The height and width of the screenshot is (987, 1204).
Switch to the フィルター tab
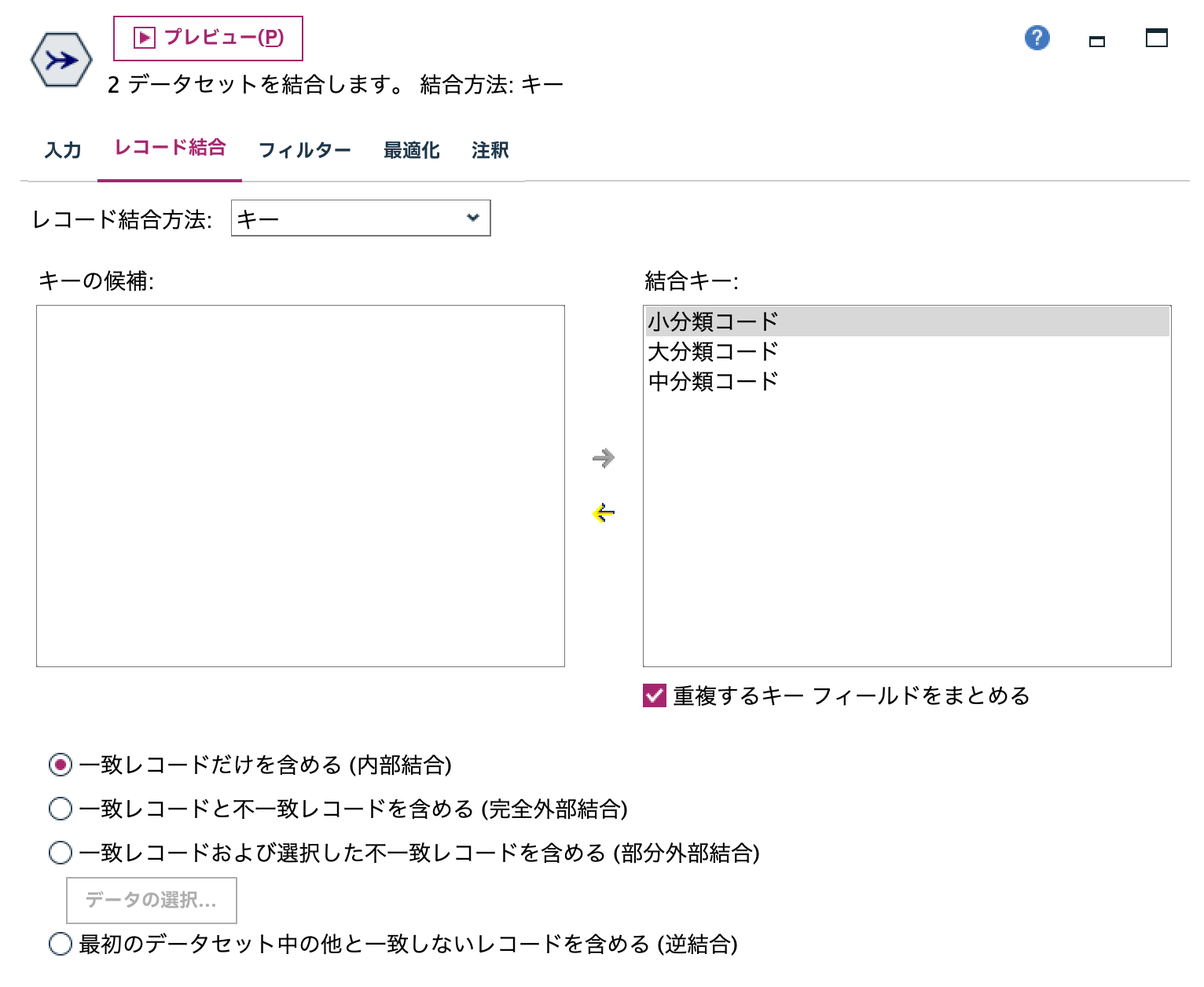pos(307,150)
